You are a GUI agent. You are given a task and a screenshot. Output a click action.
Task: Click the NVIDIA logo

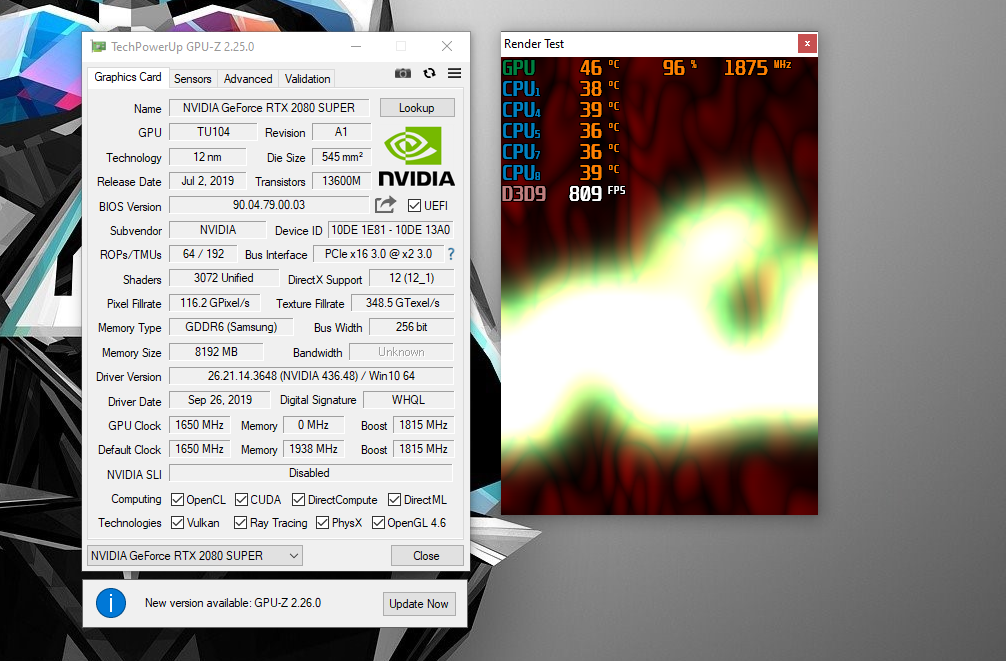pos(416,156)
